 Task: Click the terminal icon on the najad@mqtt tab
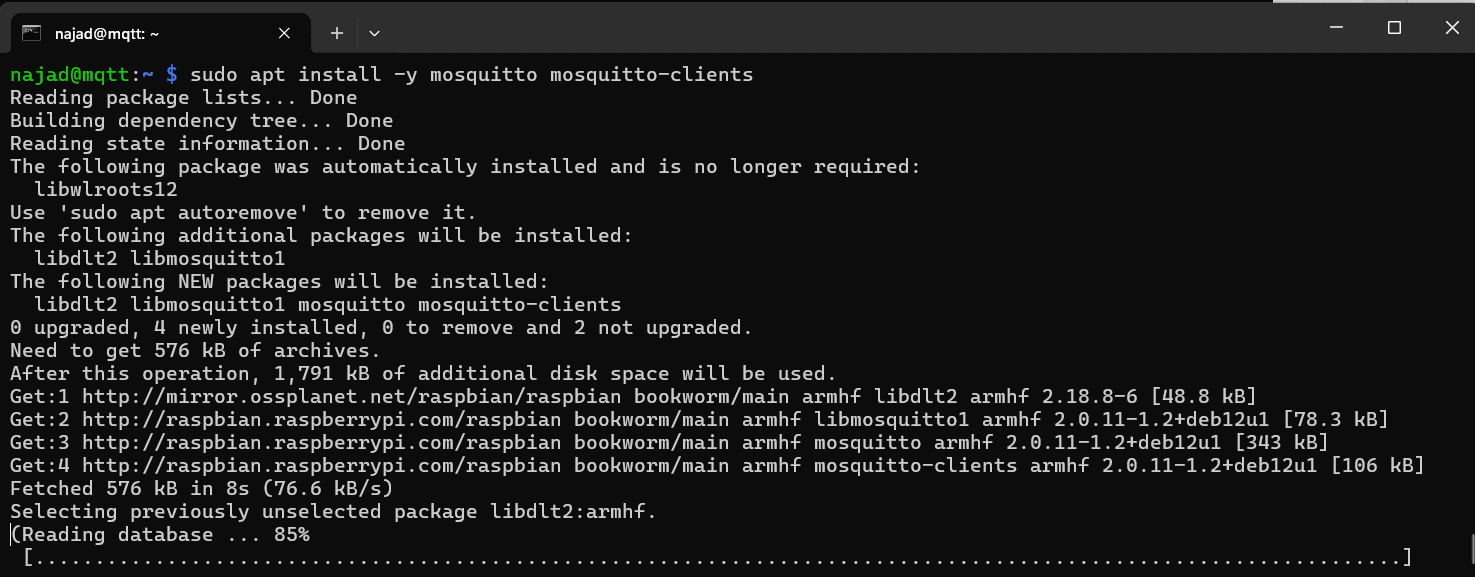click(33, 32)
